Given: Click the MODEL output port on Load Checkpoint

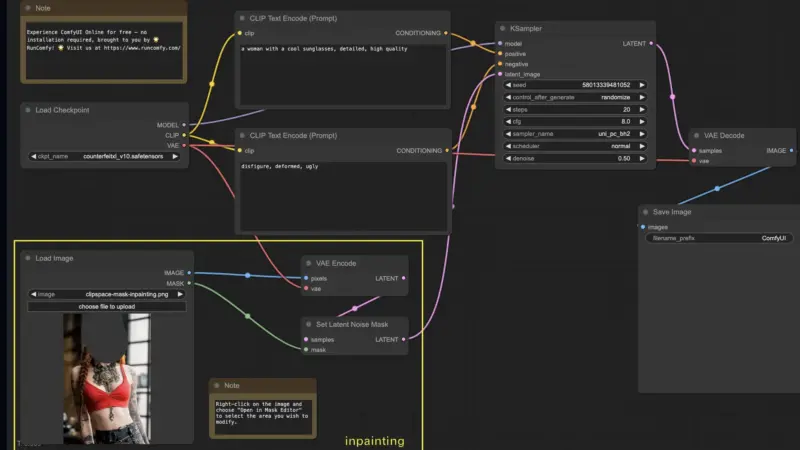Looking at the screenshot, I should tap(184, 125).
